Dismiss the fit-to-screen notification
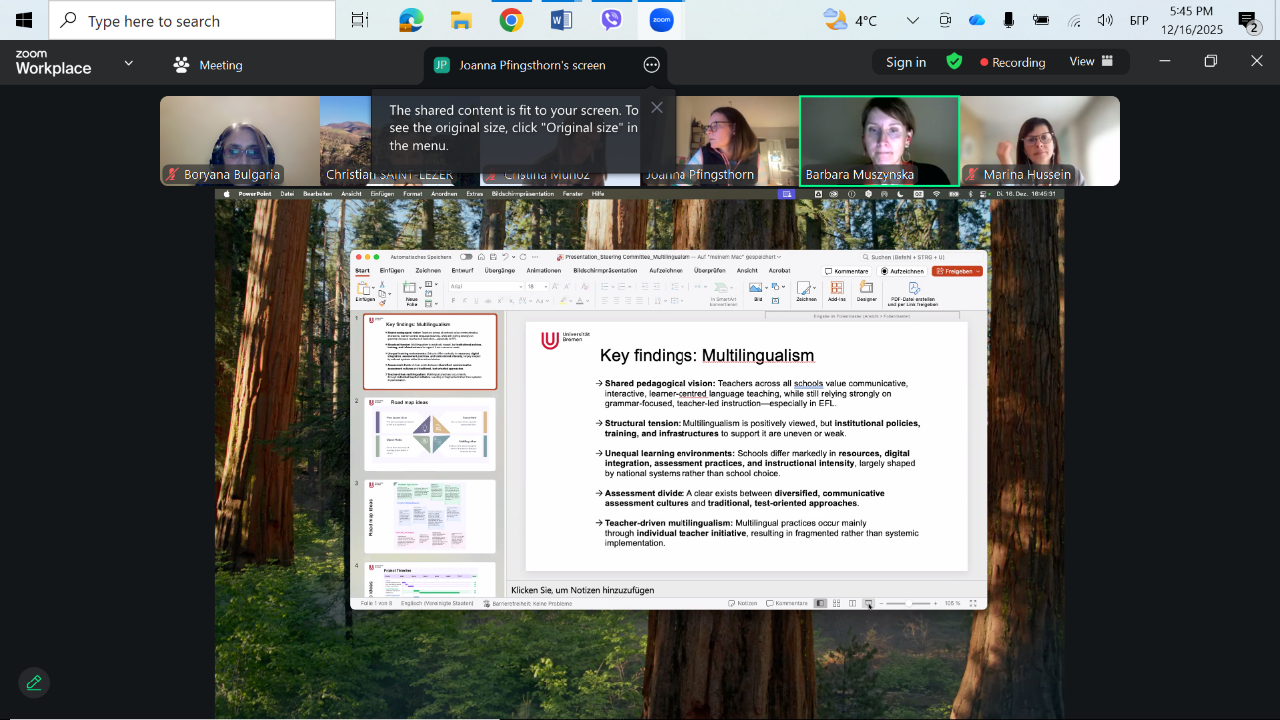Screen dimensions: 1280x720 pos(656,108)
